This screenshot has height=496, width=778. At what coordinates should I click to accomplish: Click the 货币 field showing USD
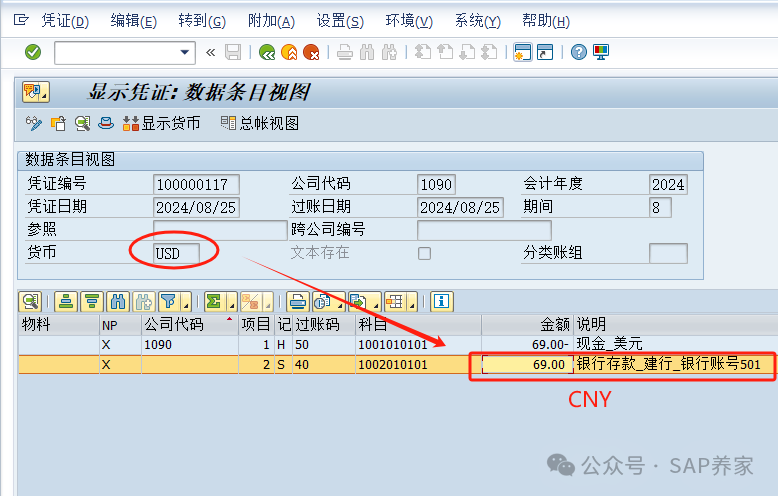point(177,253)
